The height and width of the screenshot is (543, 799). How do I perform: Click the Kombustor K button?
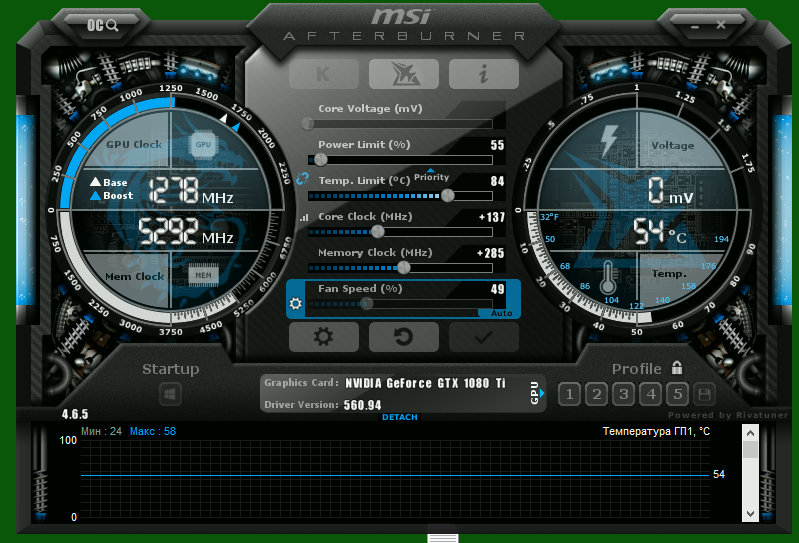pyautogui.click(x=324, y=74)
